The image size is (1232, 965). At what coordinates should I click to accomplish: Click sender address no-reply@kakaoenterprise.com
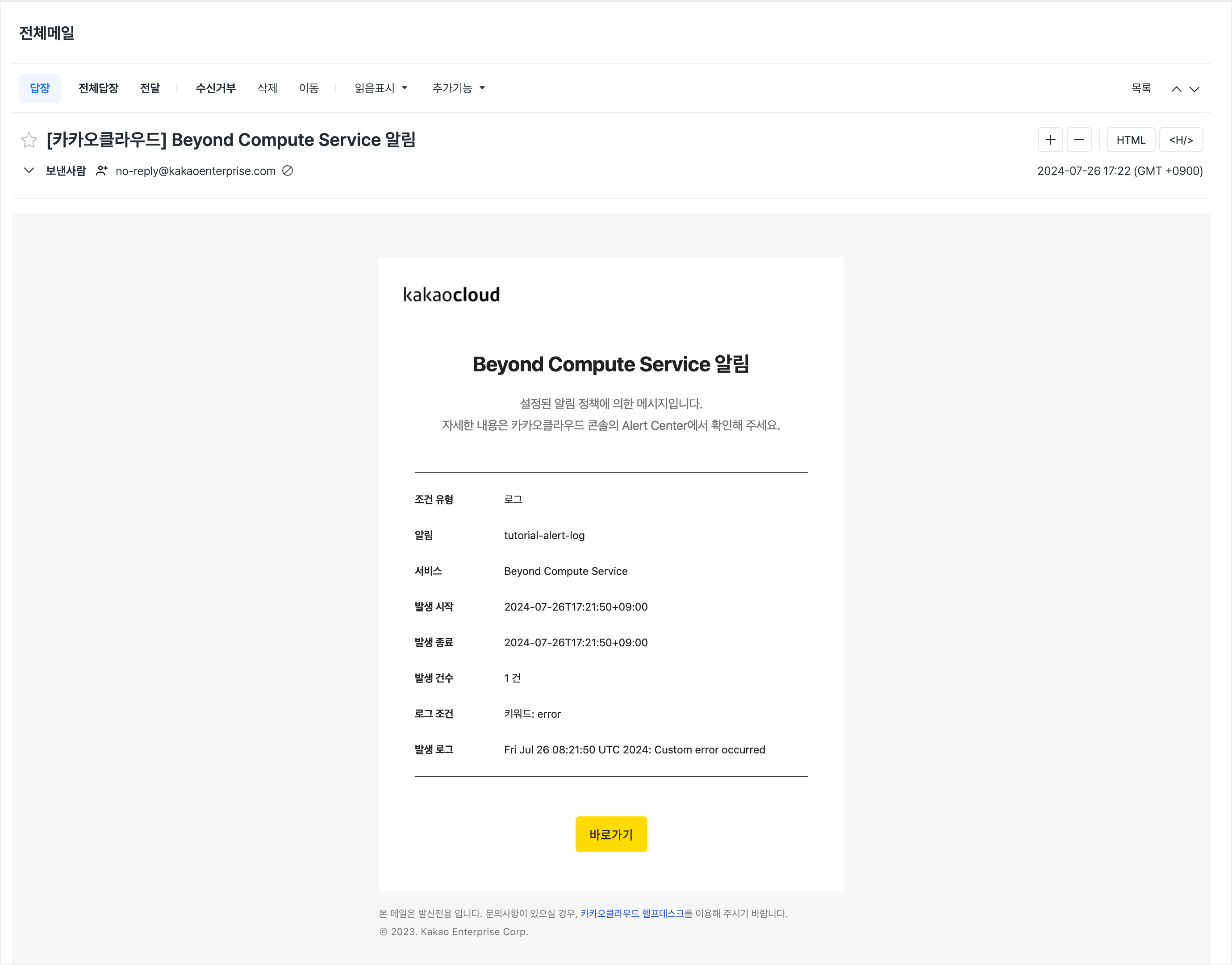tap(196, 171)
